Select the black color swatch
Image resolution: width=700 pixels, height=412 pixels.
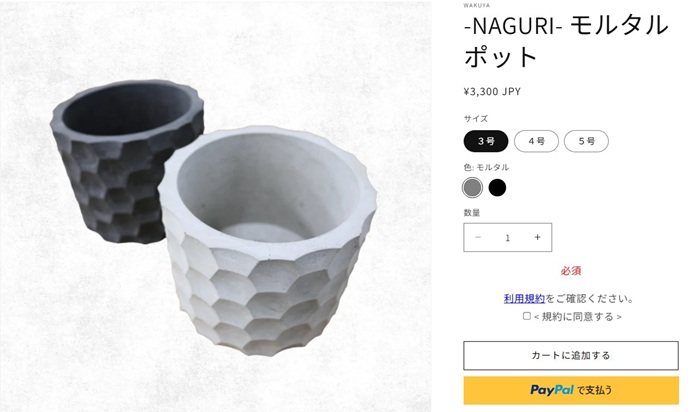497,187
